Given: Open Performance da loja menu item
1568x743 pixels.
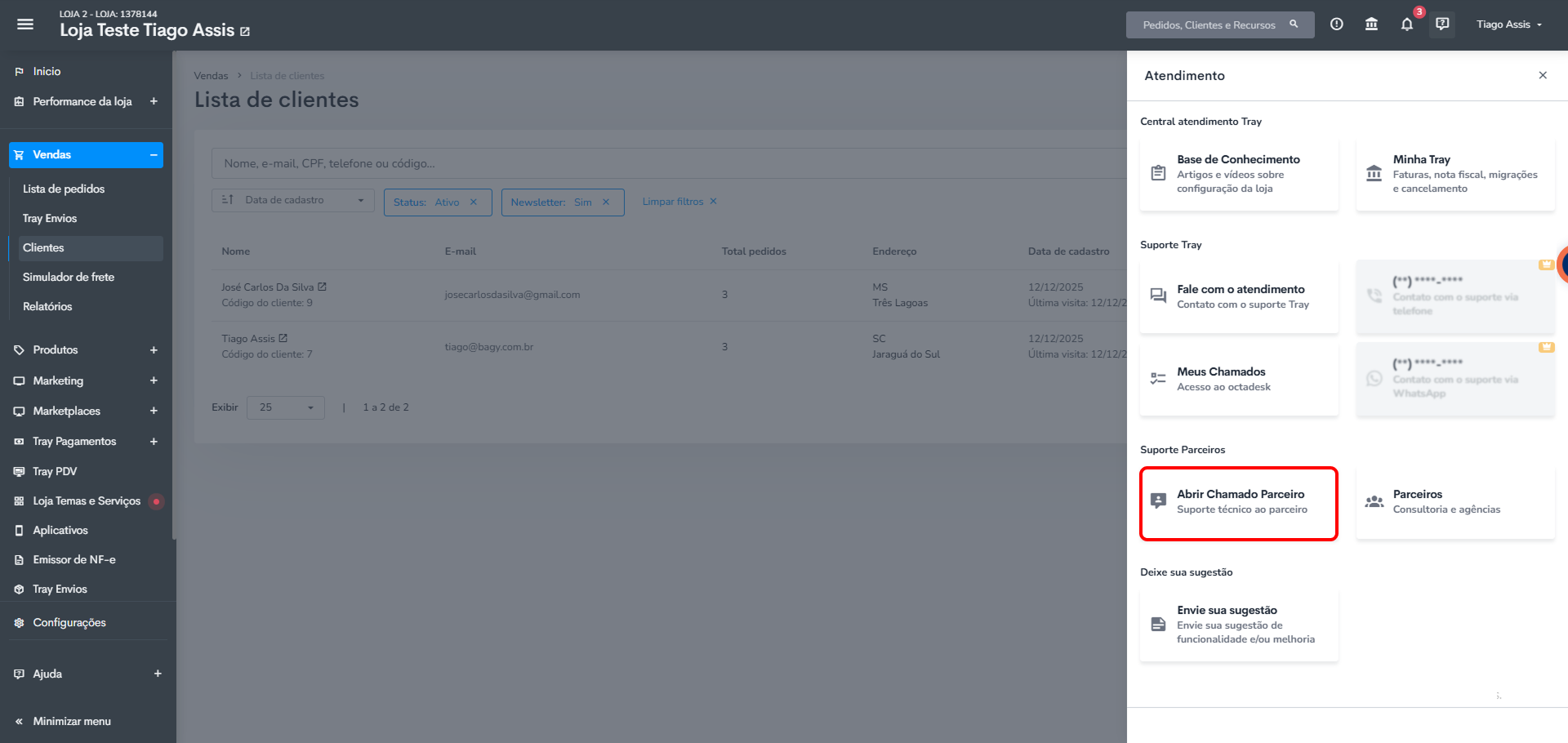Looking at the screenshot, I should pos(82,101).
